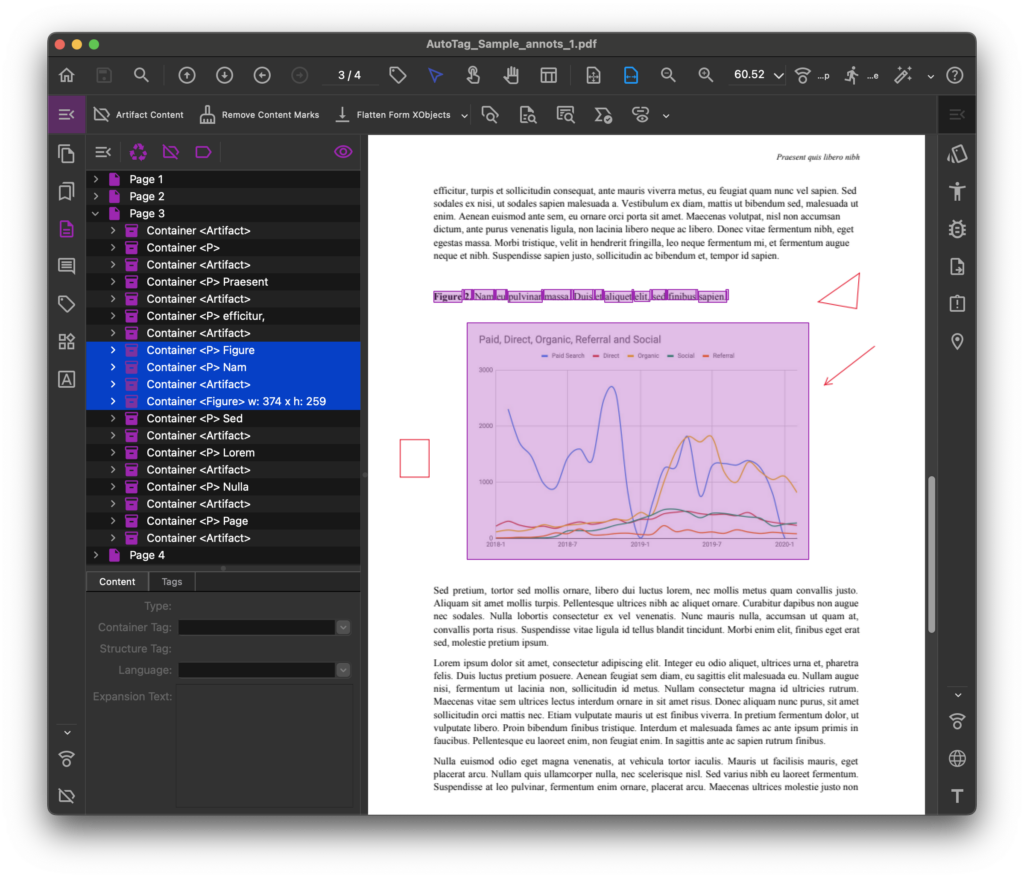Click the chart figure in the document
The height and width of the screenshot is (878, 1024).
point(638,441)
